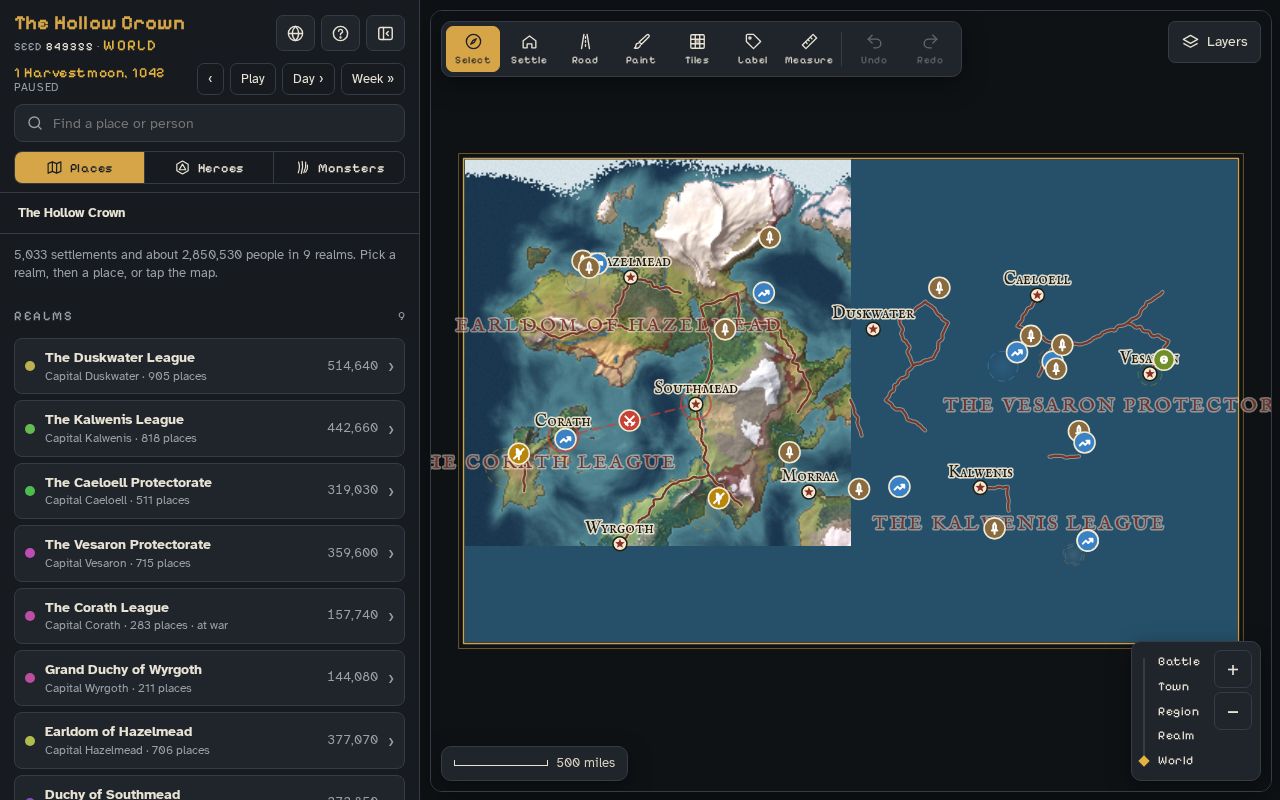The height and width of the screenshot is (800, 1280).
Task: Open the Layers panel
Action: coord(1214,42)
